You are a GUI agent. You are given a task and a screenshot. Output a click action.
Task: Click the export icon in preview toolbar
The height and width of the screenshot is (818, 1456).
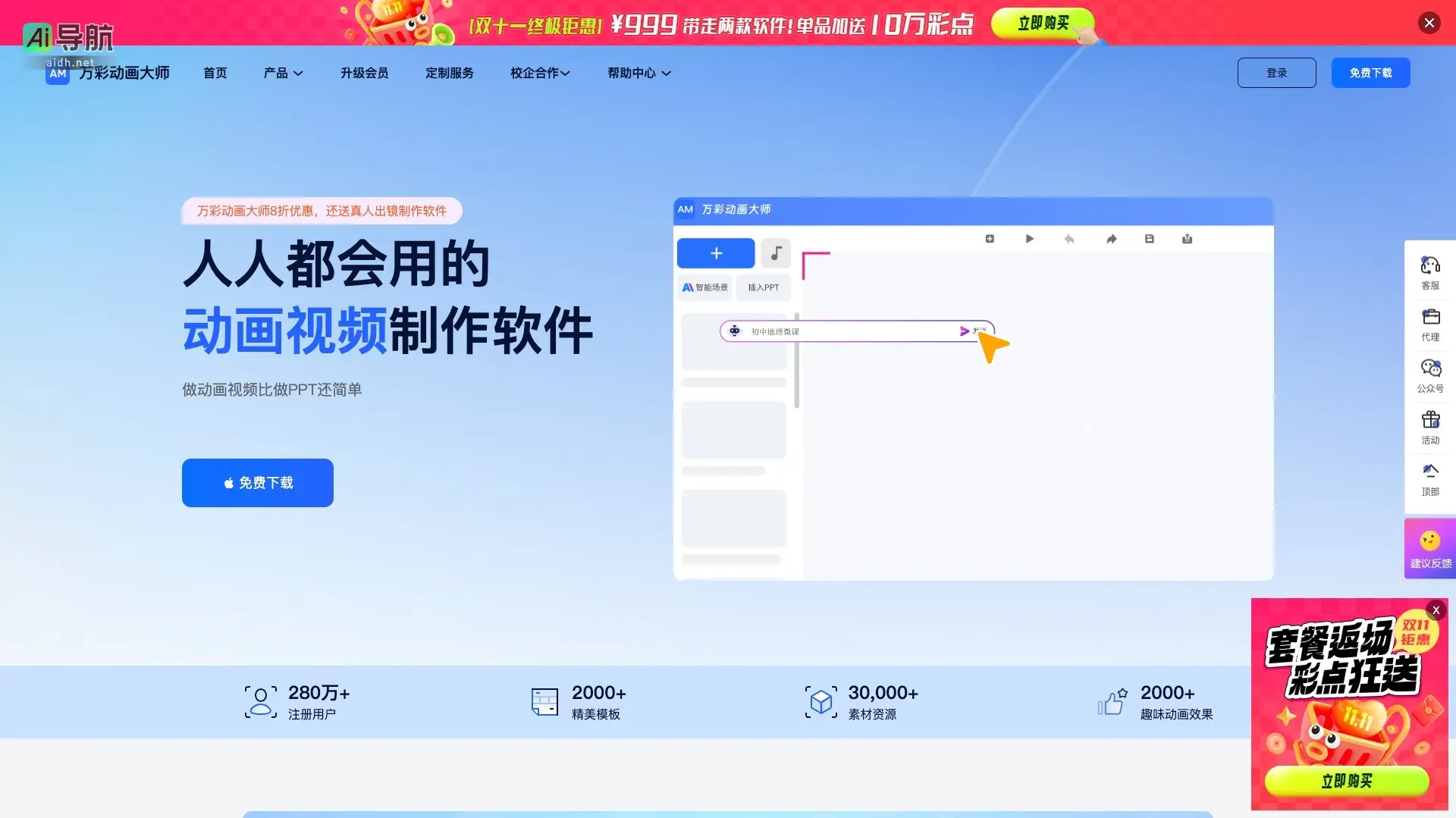click(x=1187, y=239)
